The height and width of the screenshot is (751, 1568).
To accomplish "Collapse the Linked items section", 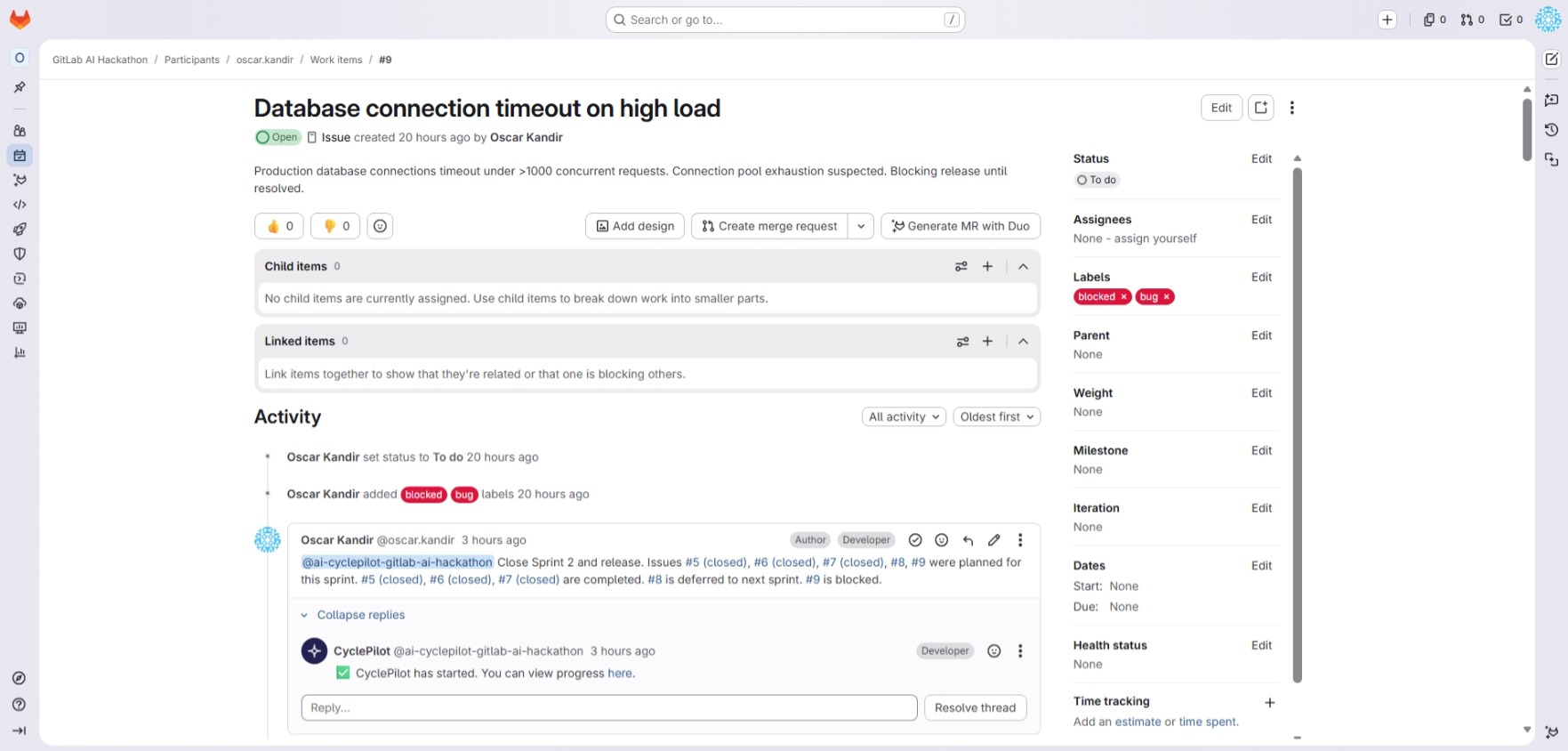I will pos(1024,342).
